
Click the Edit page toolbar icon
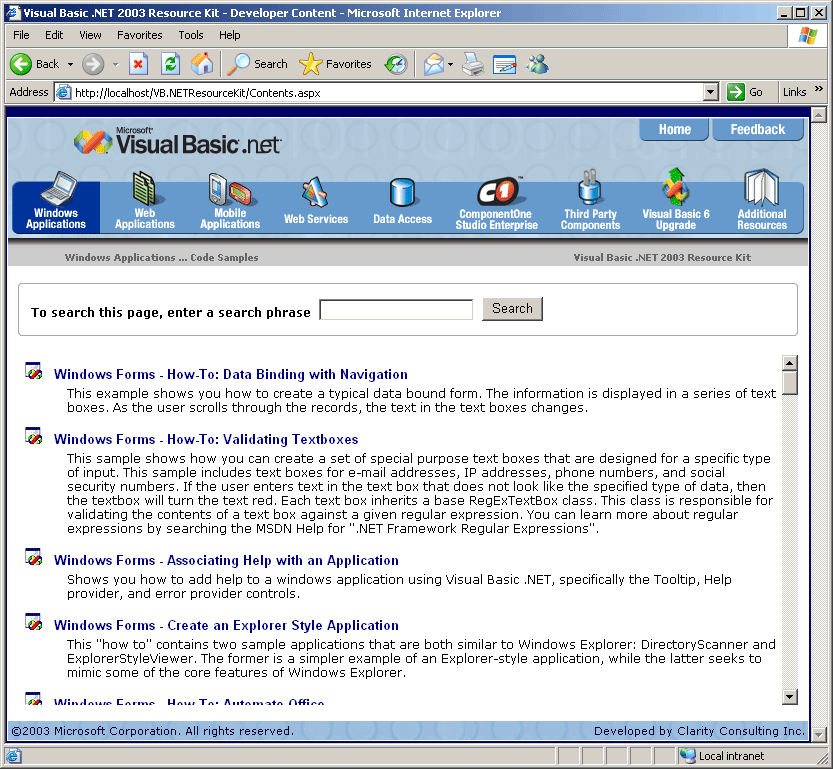coord(504,64)
